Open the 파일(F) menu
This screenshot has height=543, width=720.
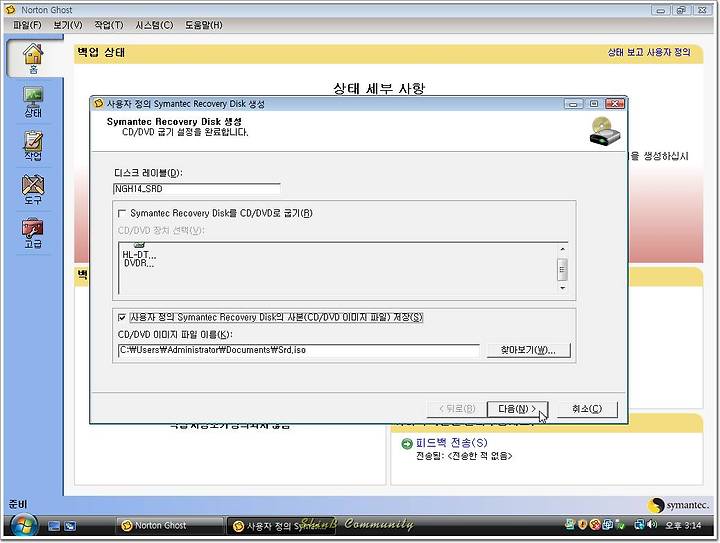point(27,25)
